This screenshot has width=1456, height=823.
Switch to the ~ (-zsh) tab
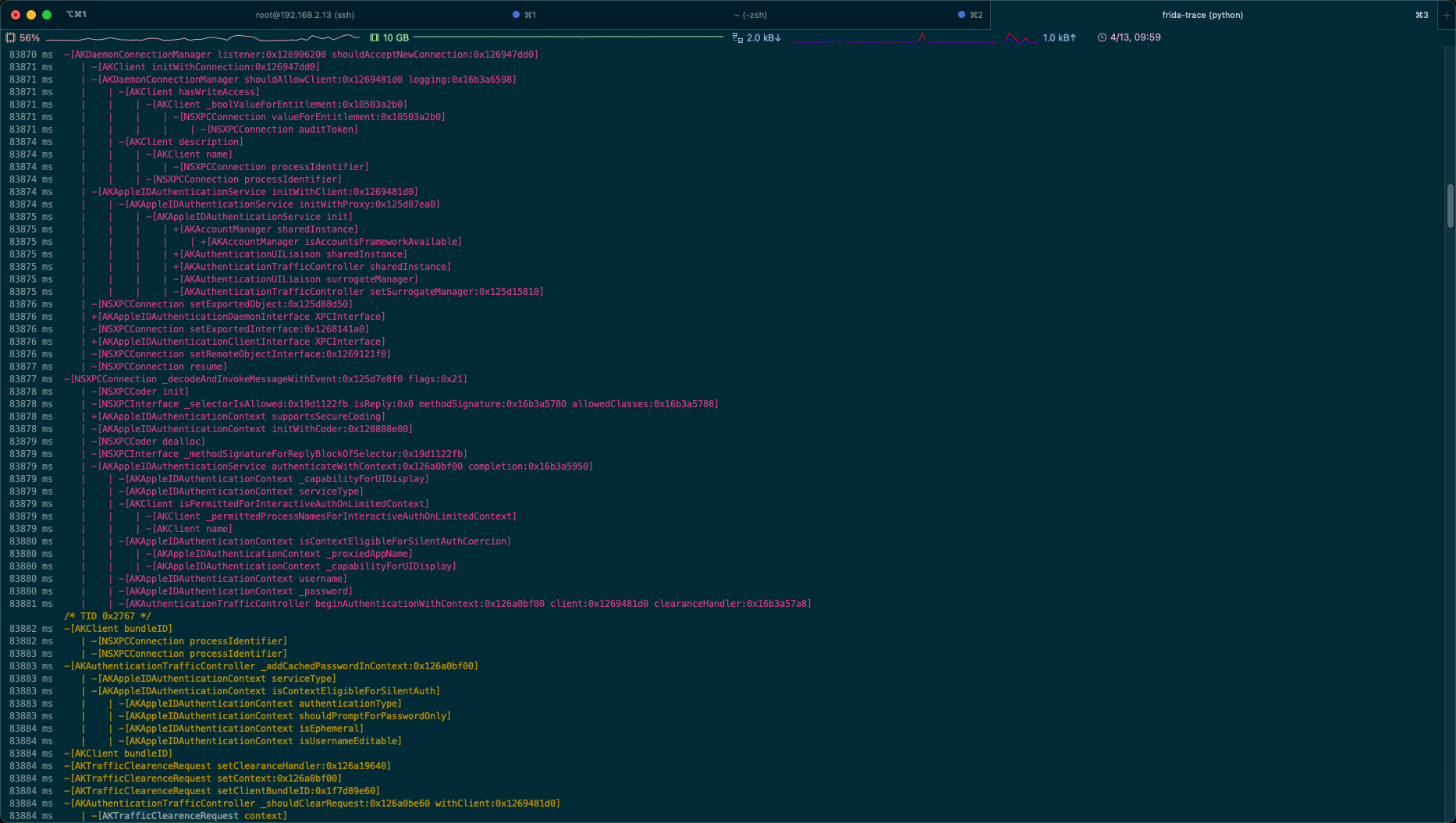750,15
